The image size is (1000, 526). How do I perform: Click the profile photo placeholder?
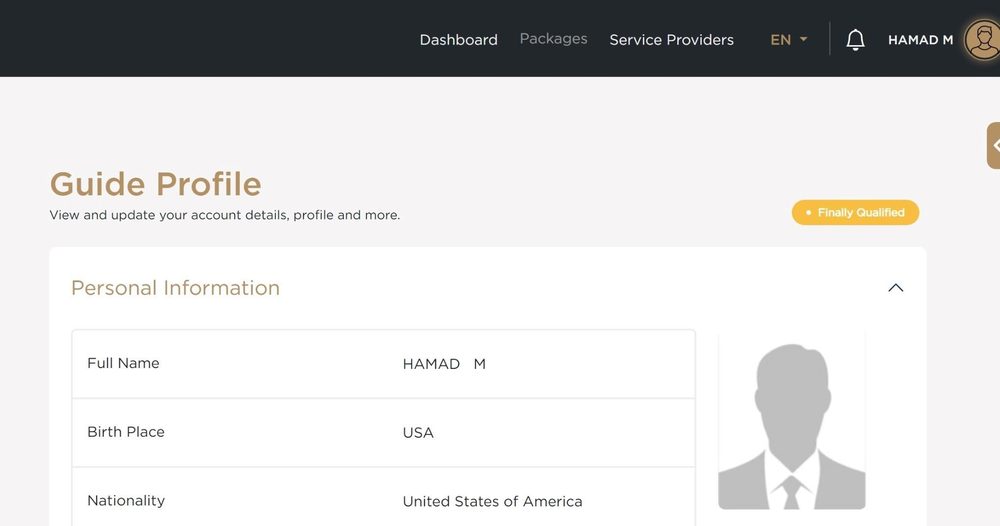tap(791, 420)
